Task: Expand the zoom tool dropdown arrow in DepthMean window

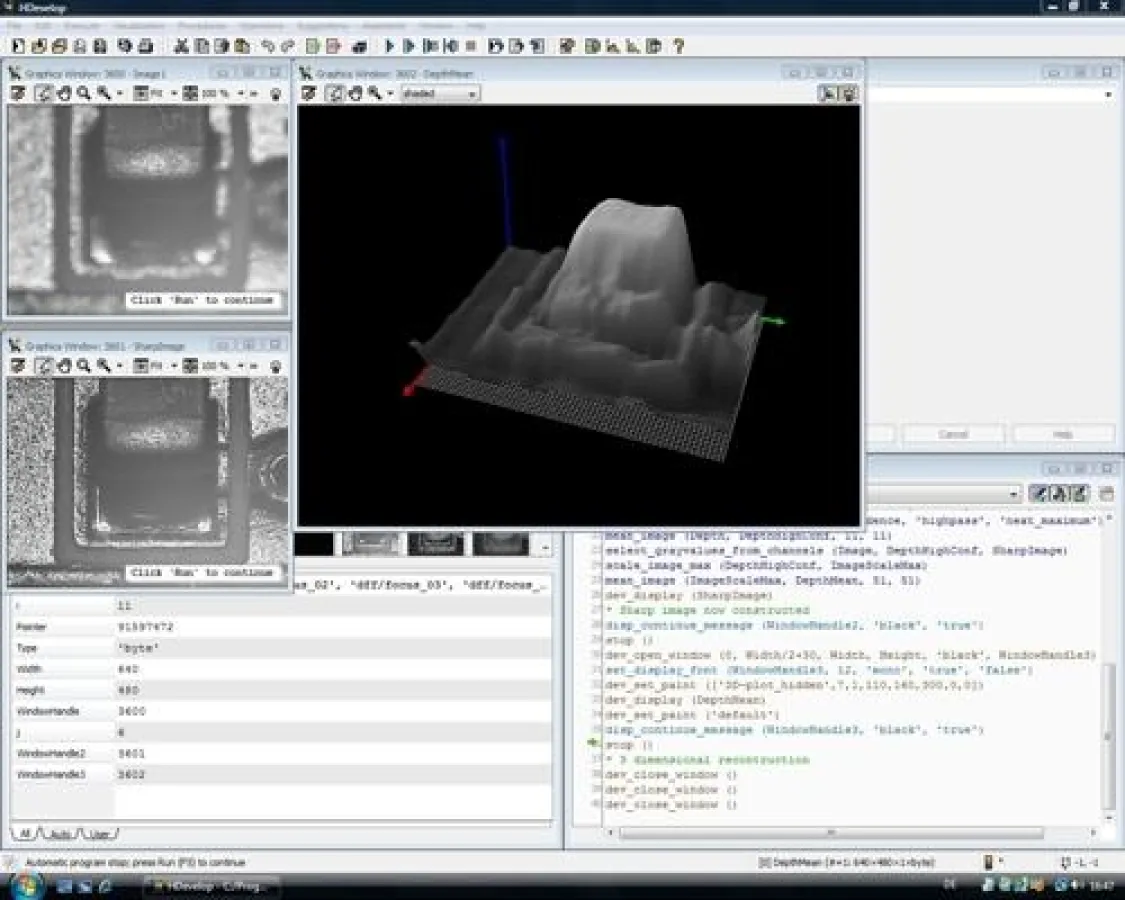Action: pos(390,92)
